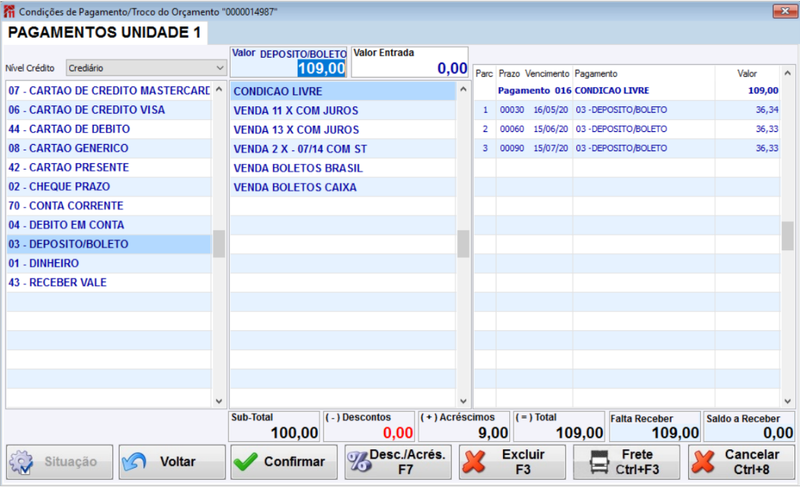This screenshot has height=487, width=800.
Task: Select installment row 3 due 15/07/20
Action: tap(628, 148)
